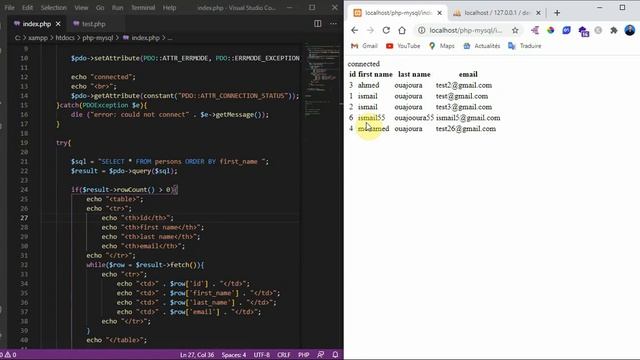Click the browser profile avatar
Screen dimensions: 640x360
630,30
